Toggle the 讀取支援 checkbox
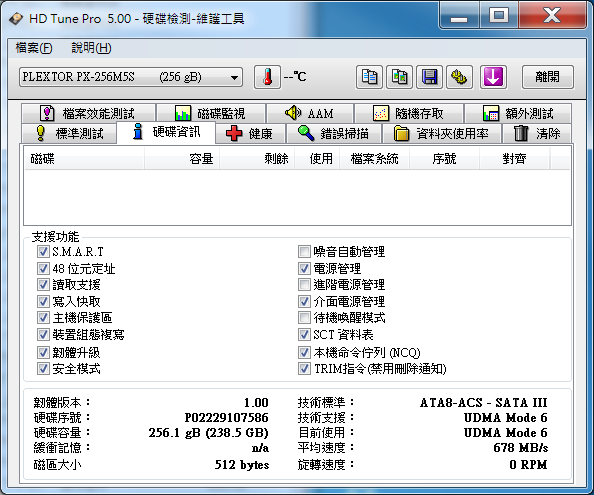The image size is (594, 495). click(43, 285)
